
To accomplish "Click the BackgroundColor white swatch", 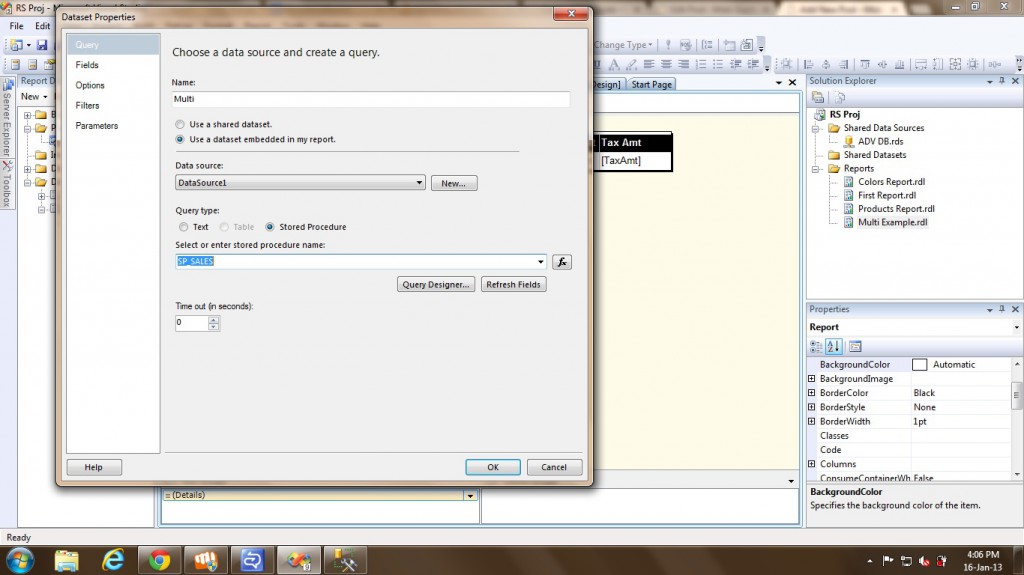I will point(920,365).
